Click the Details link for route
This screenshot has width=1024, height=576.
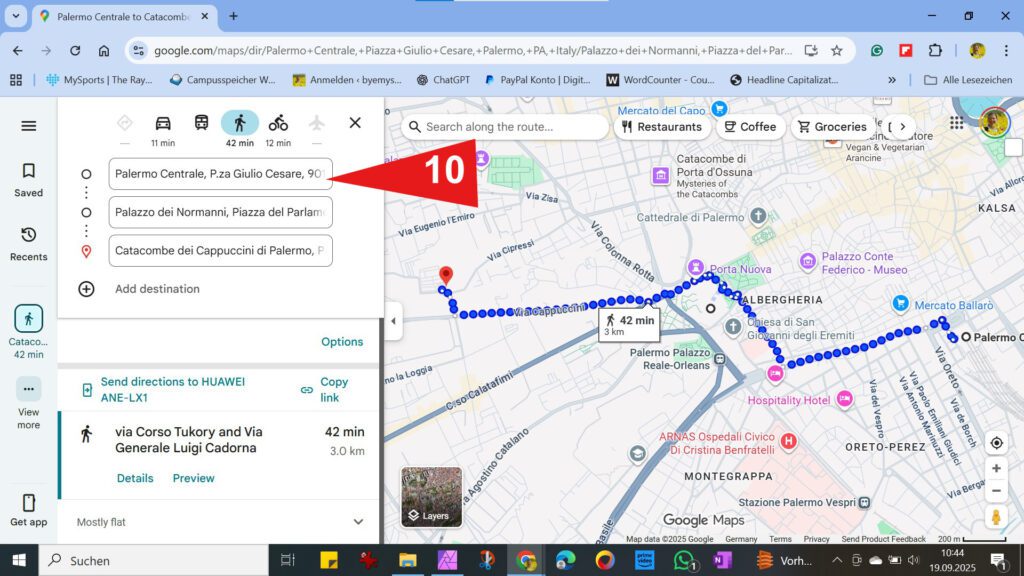pyautogui.click(x=135, y=478)
